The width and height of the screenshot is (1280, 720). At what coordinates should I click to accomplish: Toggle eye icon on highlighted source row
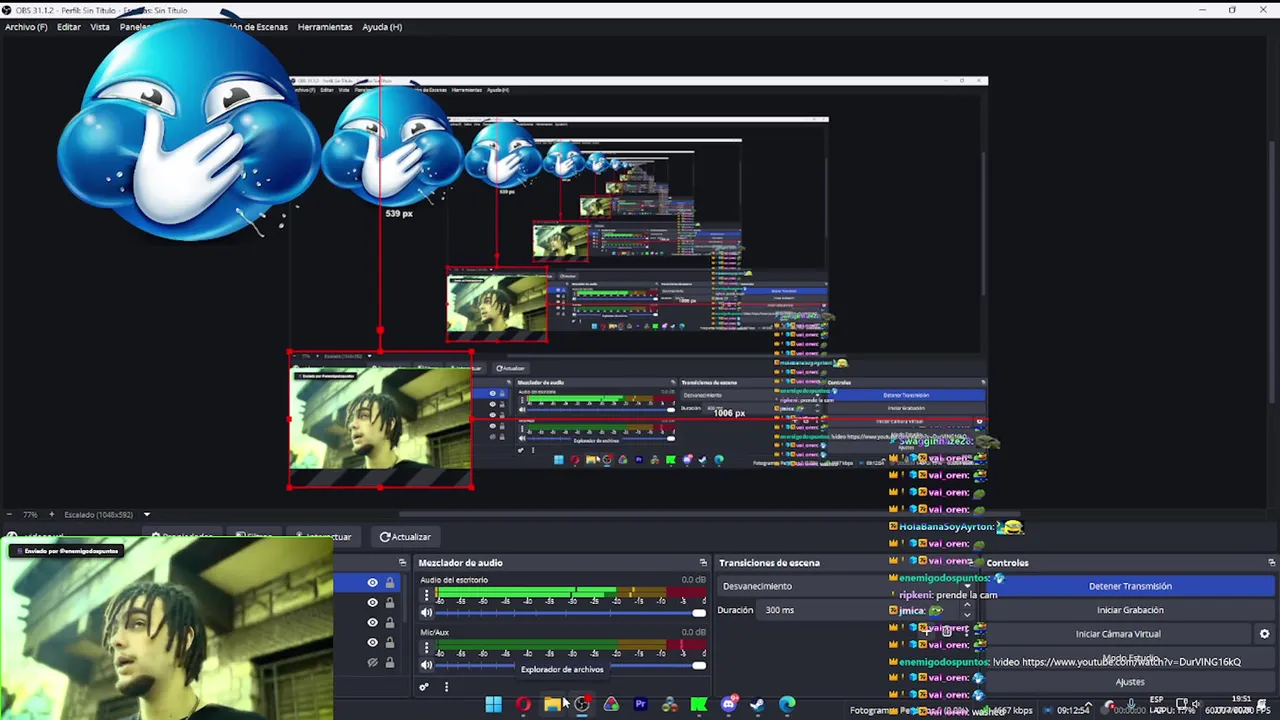[x=372, y=583]
